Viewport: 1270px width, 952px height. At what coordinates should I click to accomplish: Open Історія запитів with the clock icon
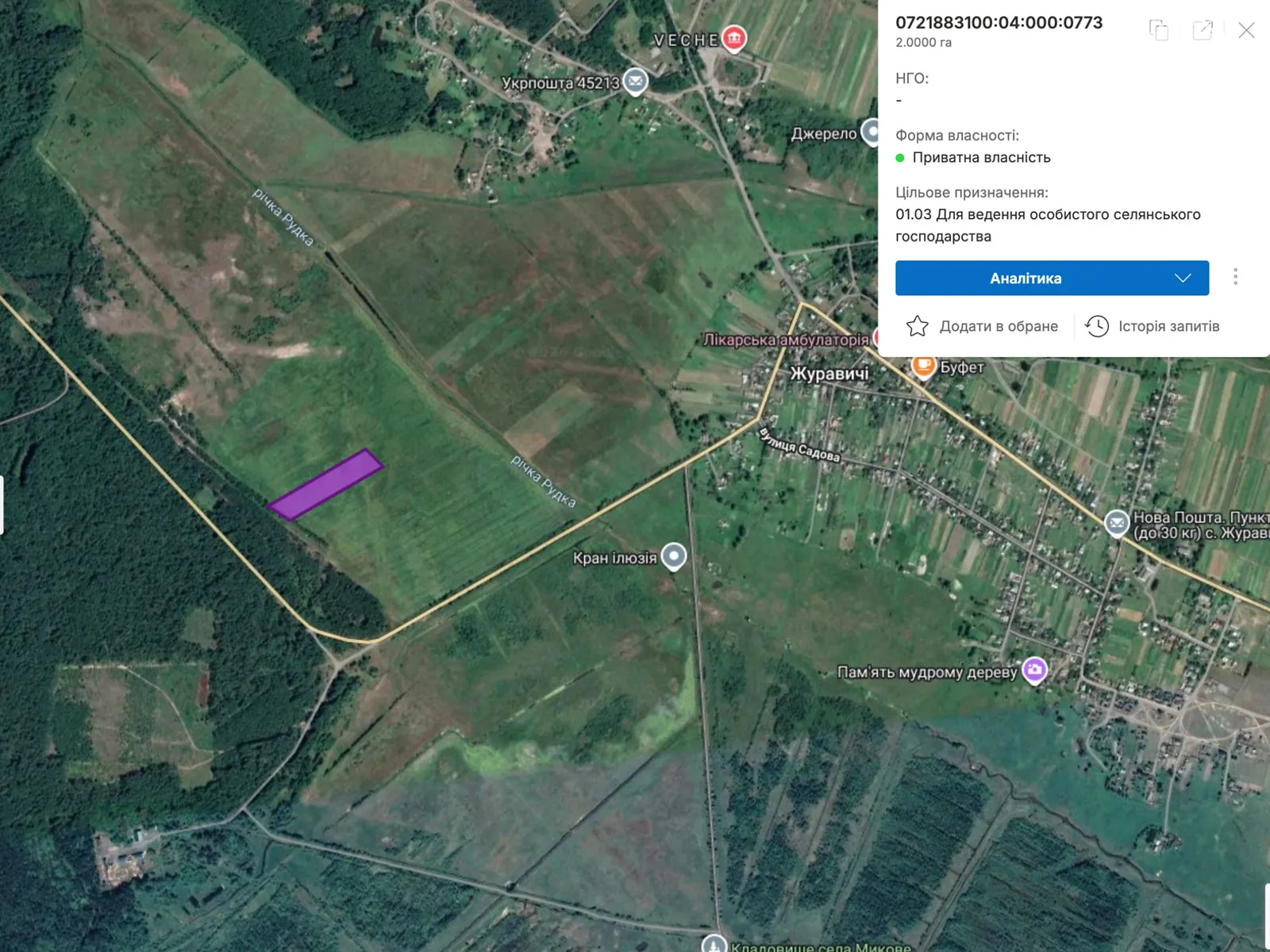pyautogui.click(x=1098, y=325)
